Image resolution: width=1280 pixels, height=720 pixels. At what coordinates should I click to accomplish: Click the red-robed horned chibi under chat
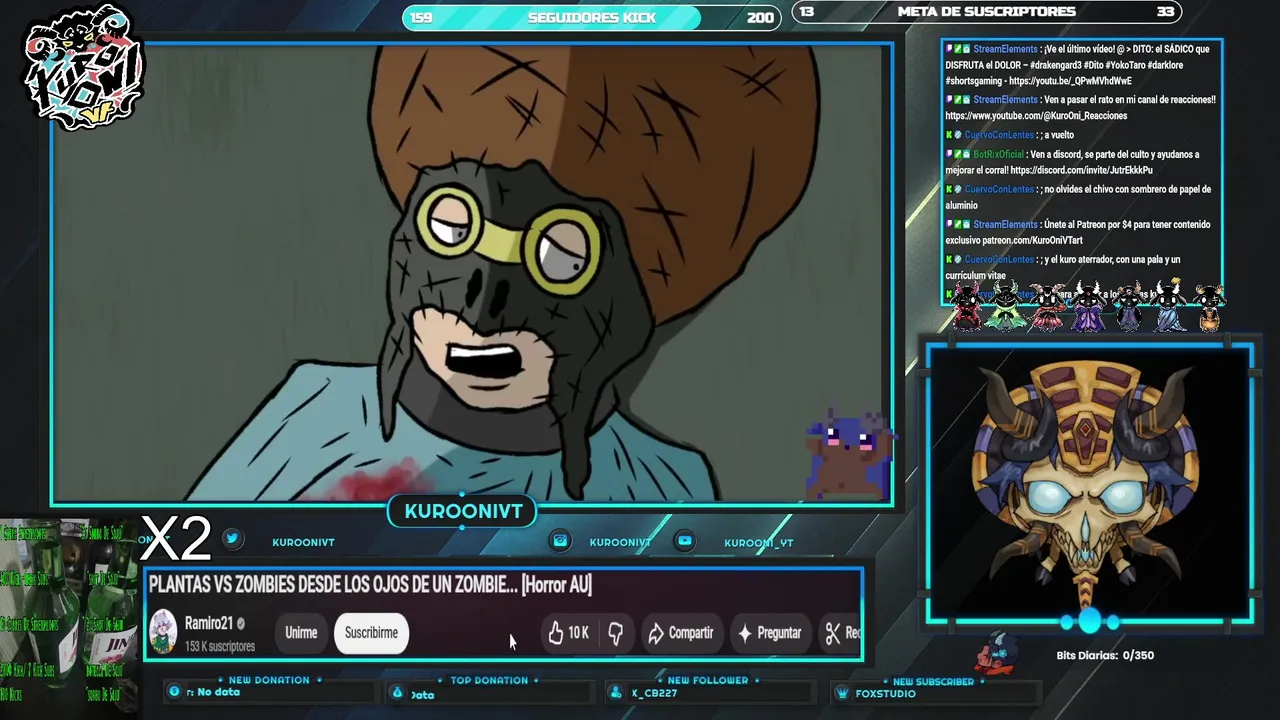coord(967,306)
